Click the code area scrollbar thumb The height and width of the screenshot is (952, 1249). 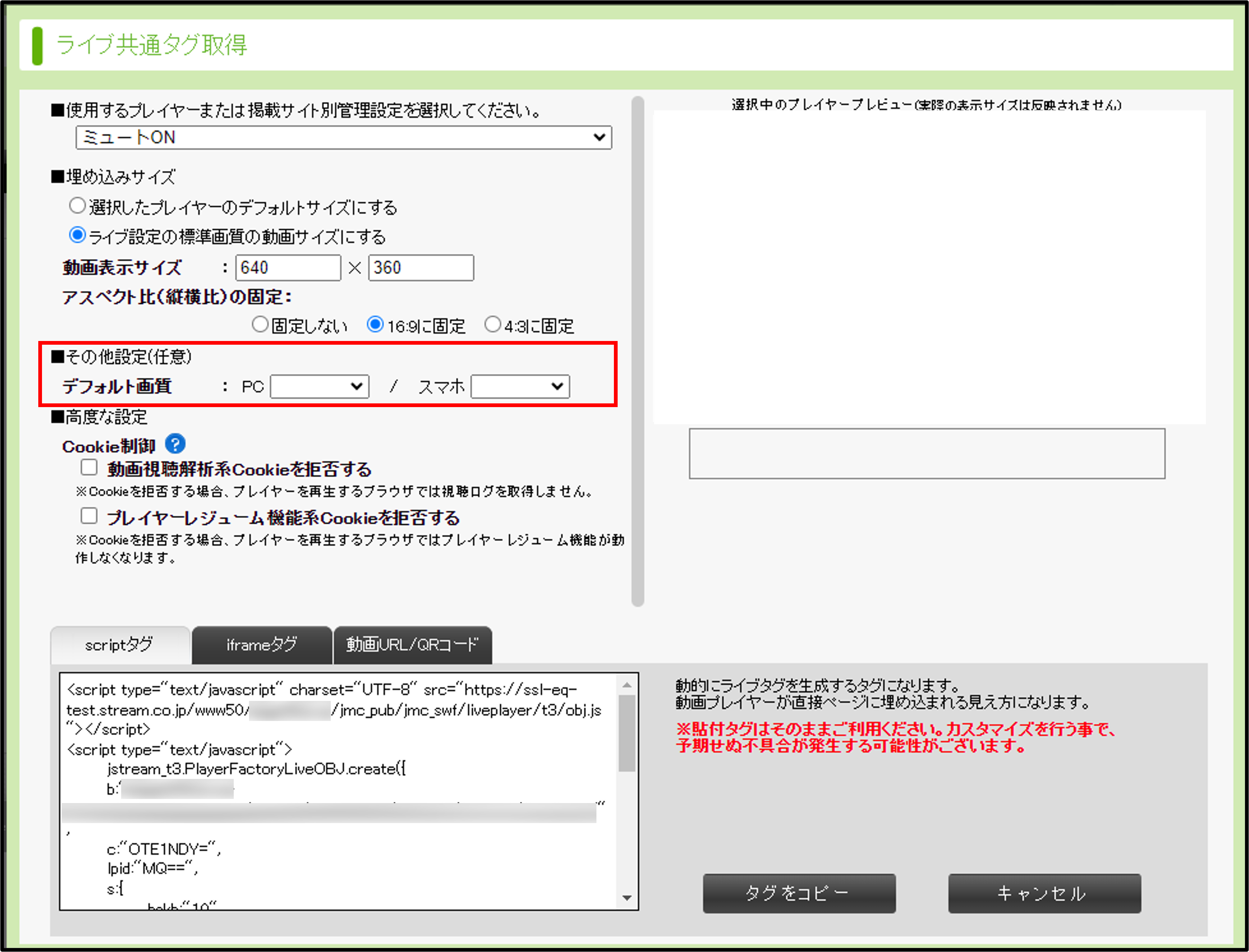(627, 733)
